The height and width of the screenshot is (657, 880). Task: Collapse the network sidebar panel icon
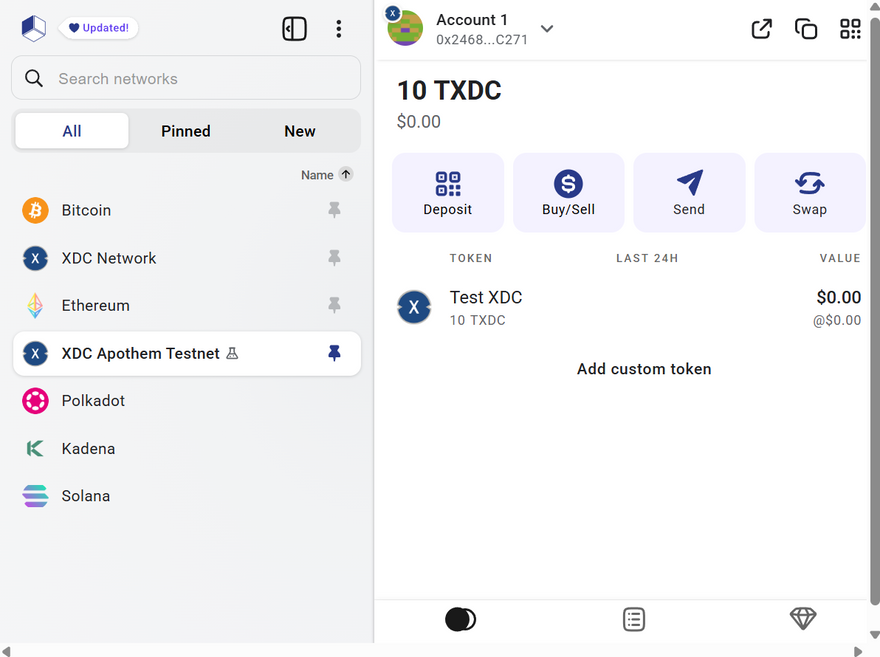point(294,29)
